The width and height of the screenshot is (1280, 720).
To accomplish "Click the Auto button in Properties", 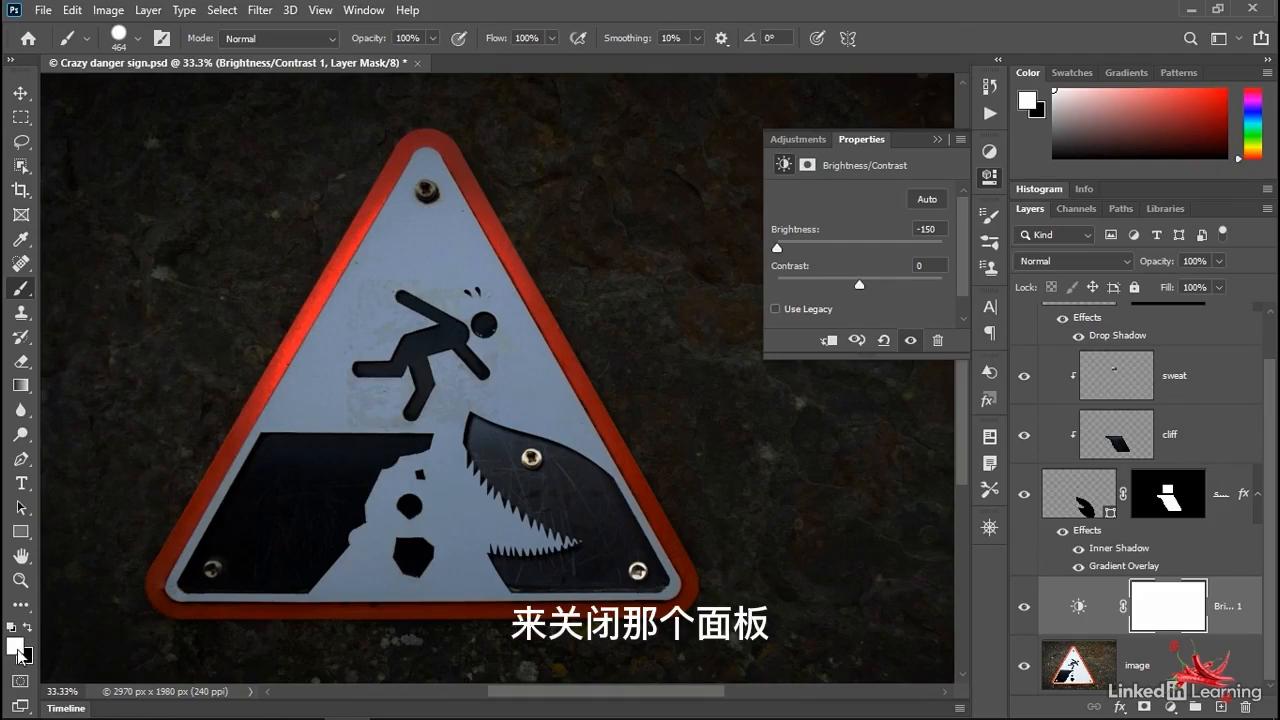I will point(926,199).
